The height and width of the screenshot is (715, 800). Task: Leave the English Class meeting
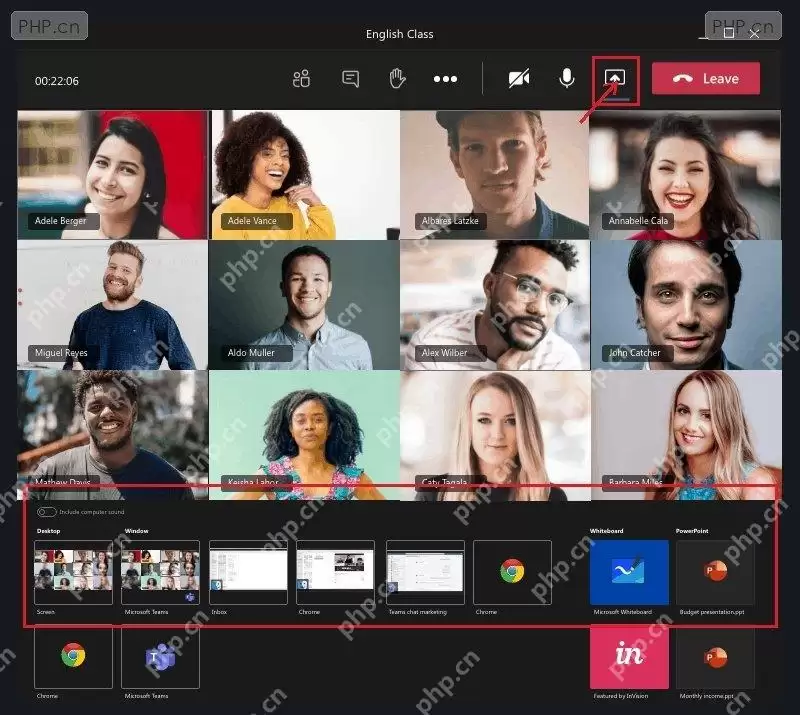[706, 79]
